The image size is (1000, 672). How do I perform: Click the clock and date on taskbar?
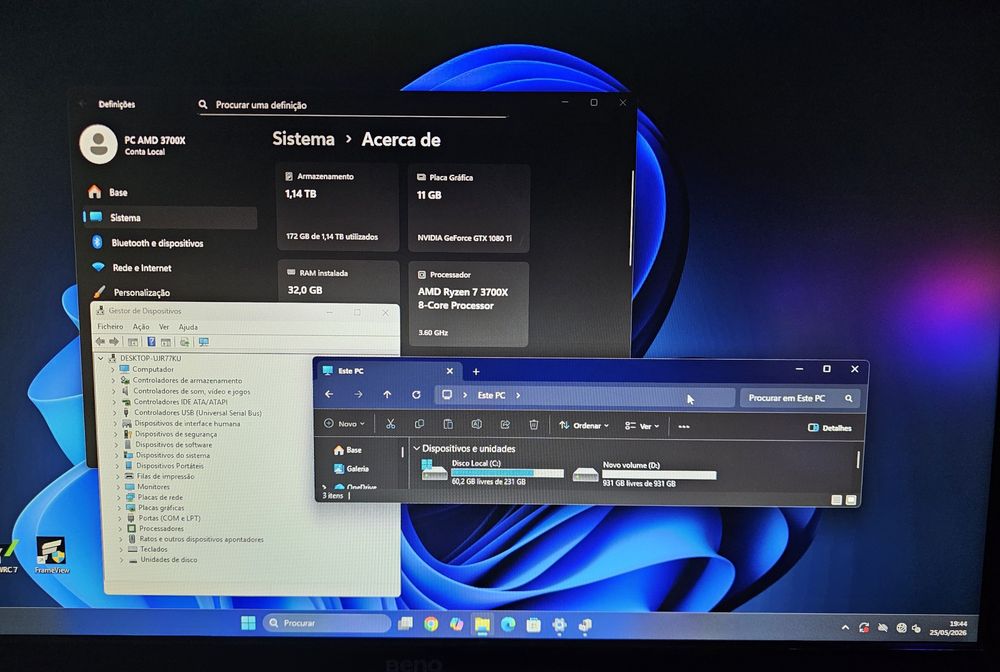[x=948, y=628]
